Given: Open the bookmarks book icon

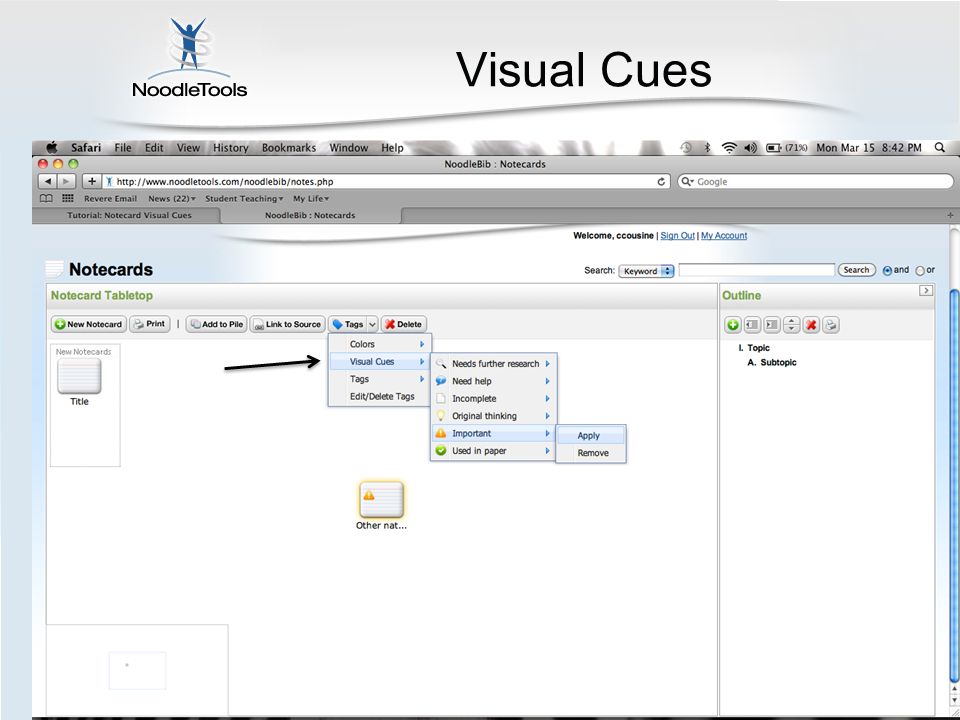Looking at the screenshot, I should tap(46, 198).
